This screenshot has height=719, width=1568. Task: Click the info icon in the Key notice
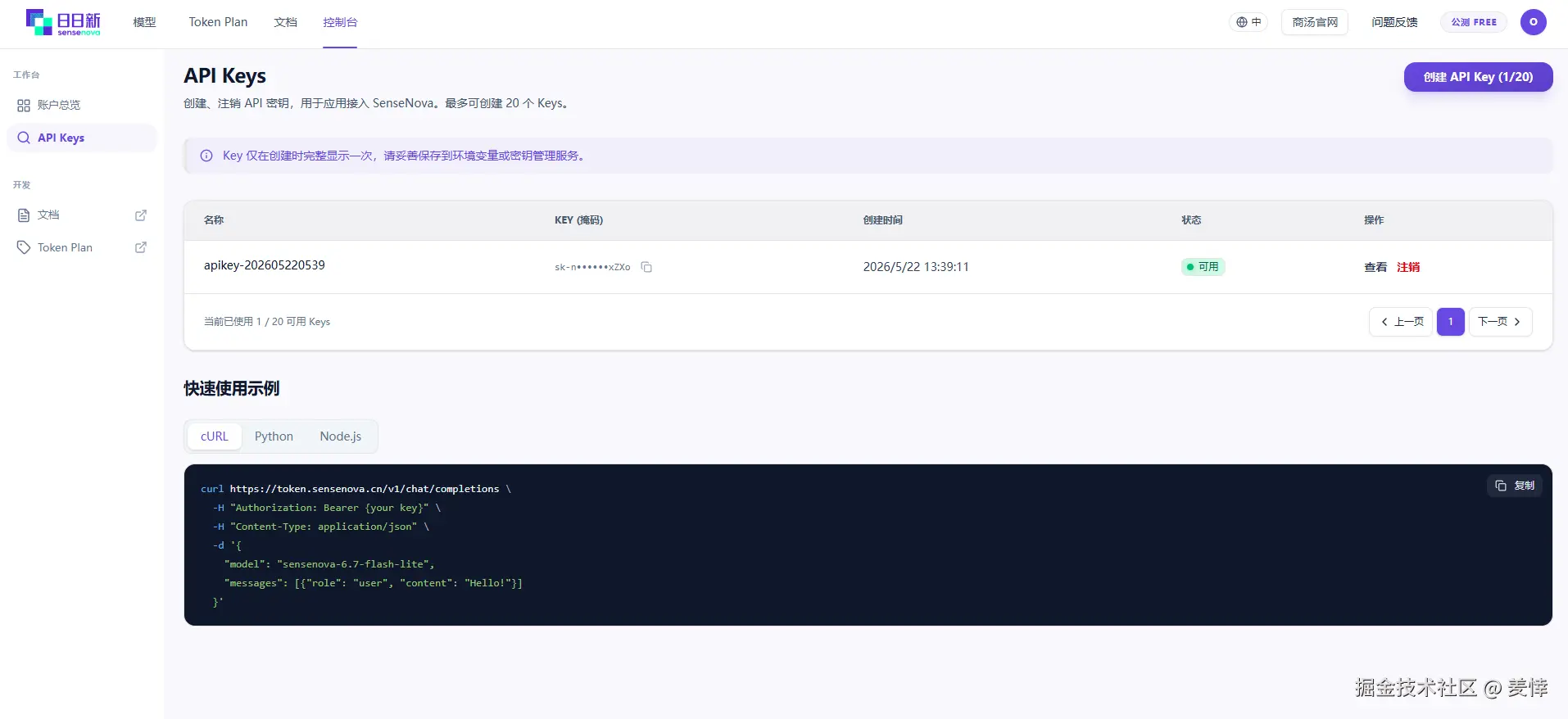tap(206, 156)
